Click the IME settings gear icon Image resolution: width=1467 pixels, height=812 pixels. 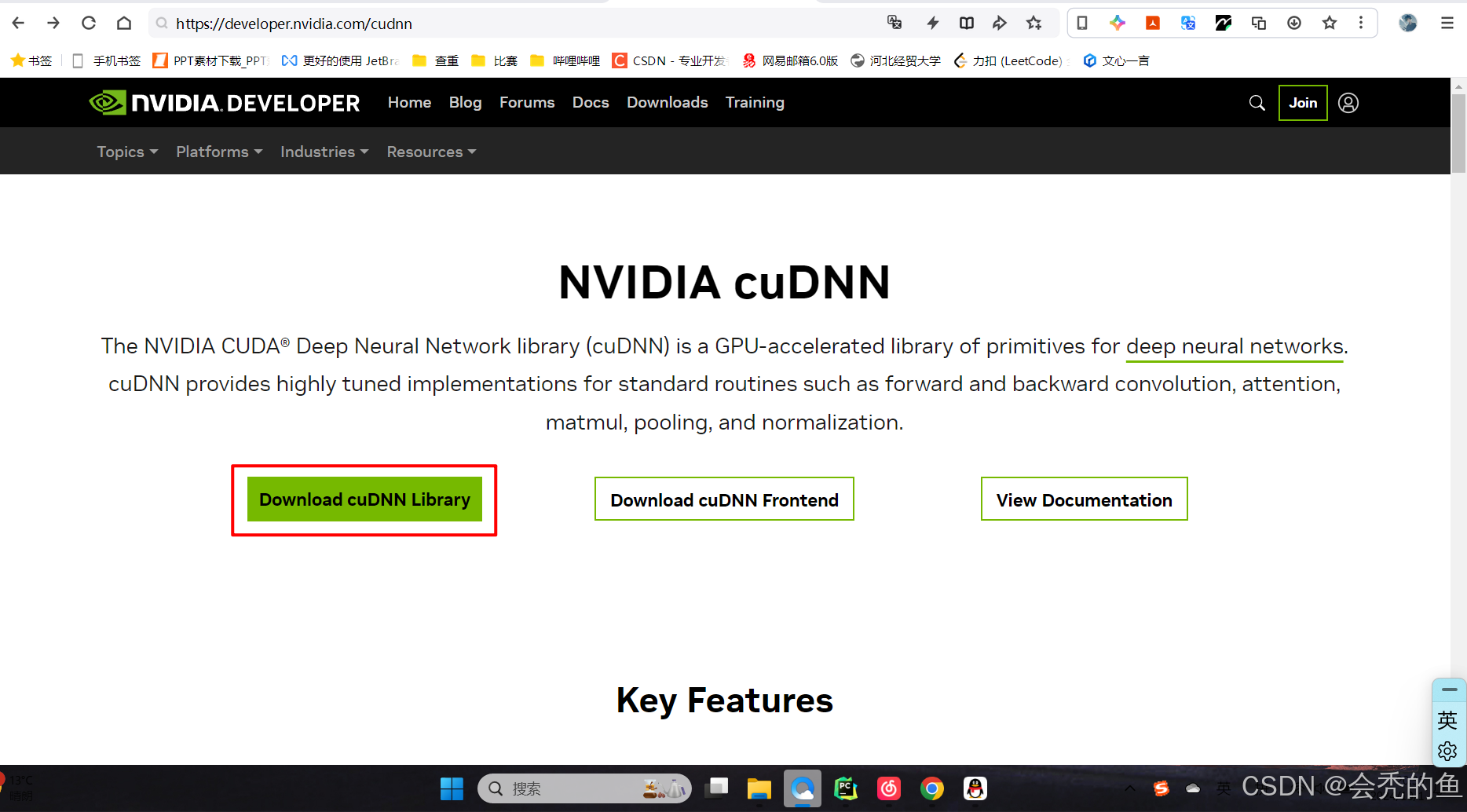click(x=1447, y=751)
